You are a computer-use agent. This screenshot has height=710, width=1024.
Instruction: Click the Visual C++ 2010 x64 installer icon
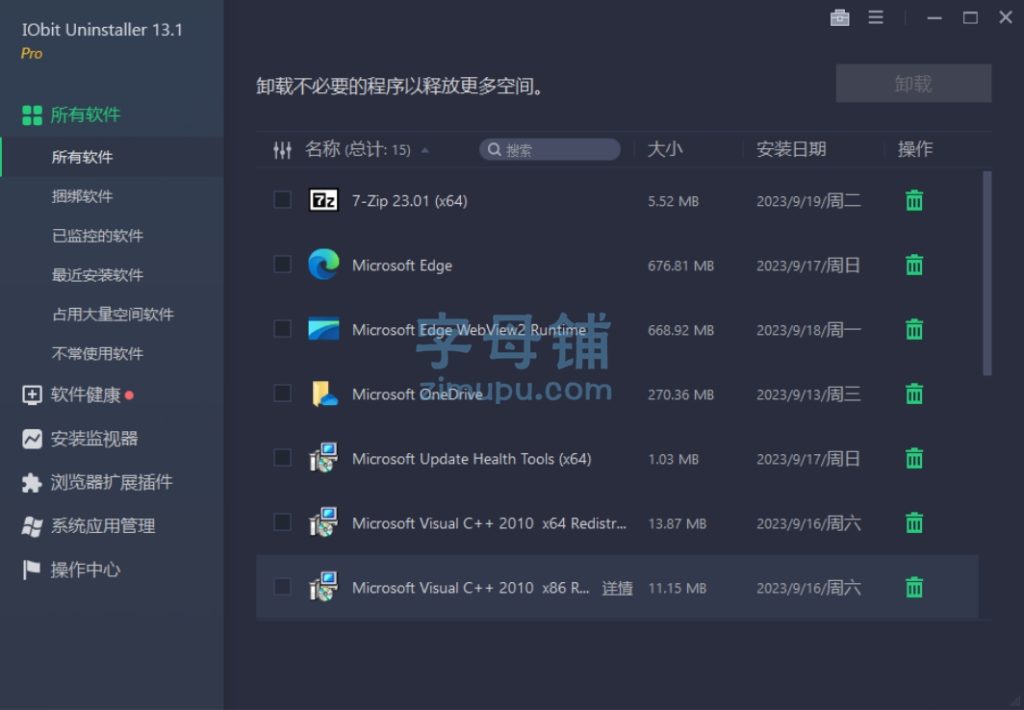tap(323, 522)
